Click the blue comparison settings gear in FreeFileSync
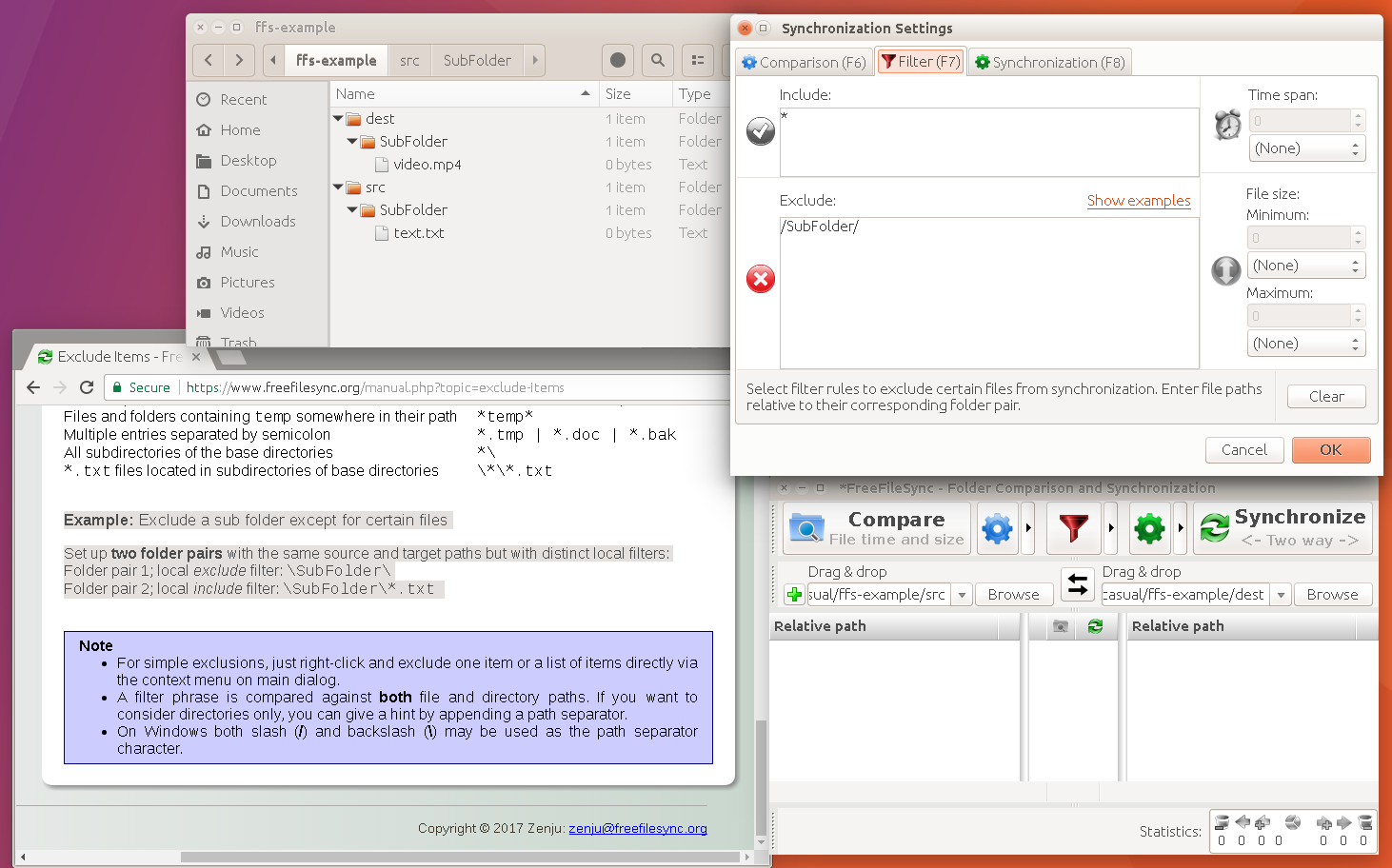 [997, 528]
